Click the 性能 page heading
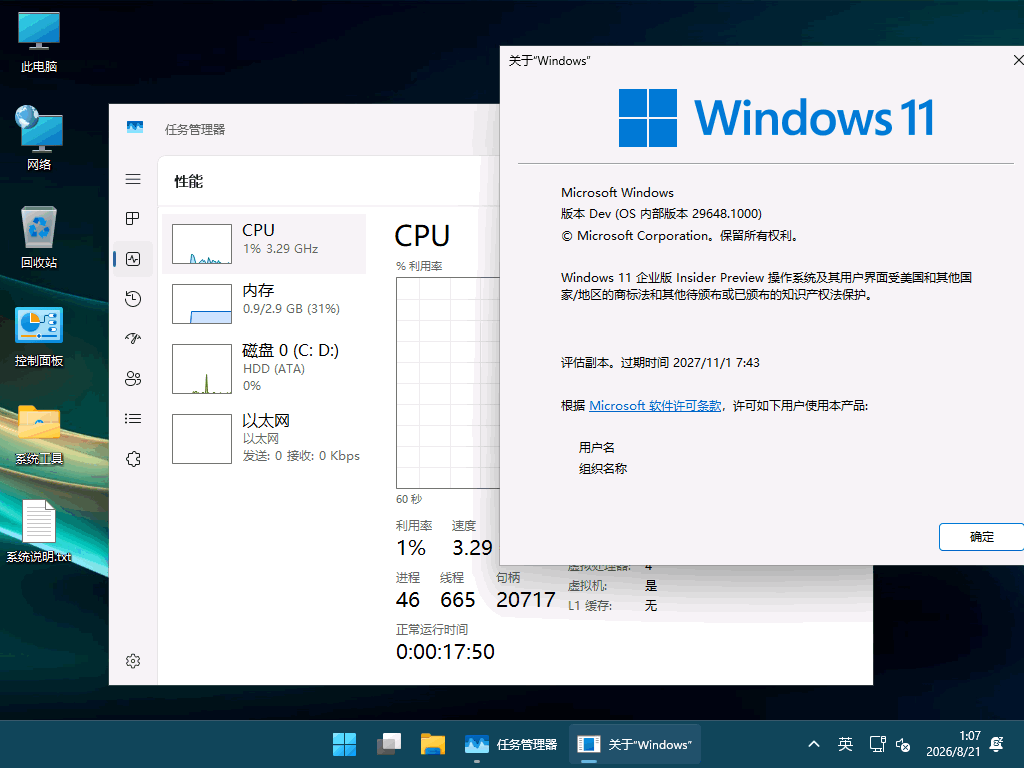 189,182
